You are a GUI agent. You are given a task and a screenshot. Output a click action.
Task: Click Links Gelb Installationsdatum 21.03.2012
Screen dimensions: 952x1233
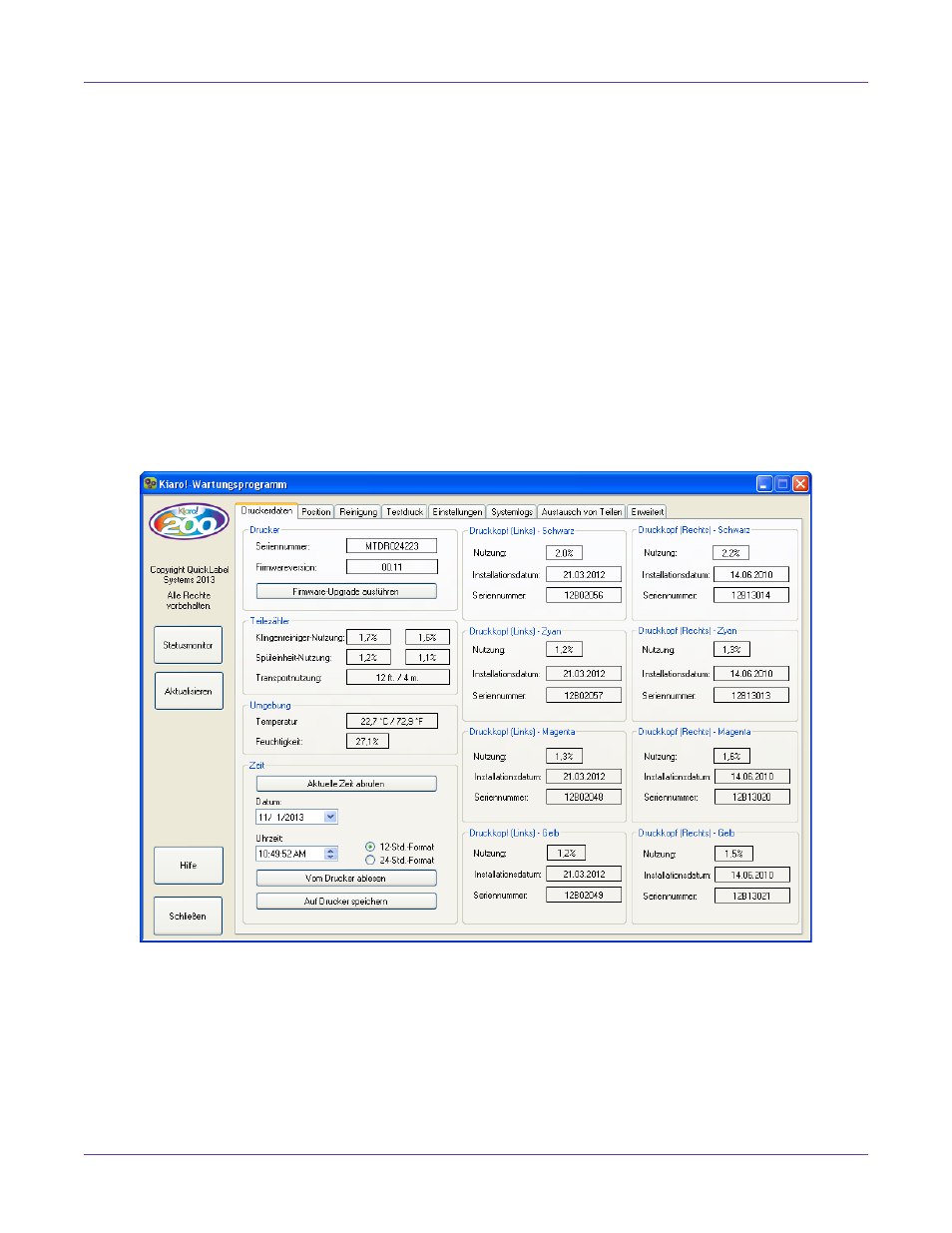pos(584,874)
